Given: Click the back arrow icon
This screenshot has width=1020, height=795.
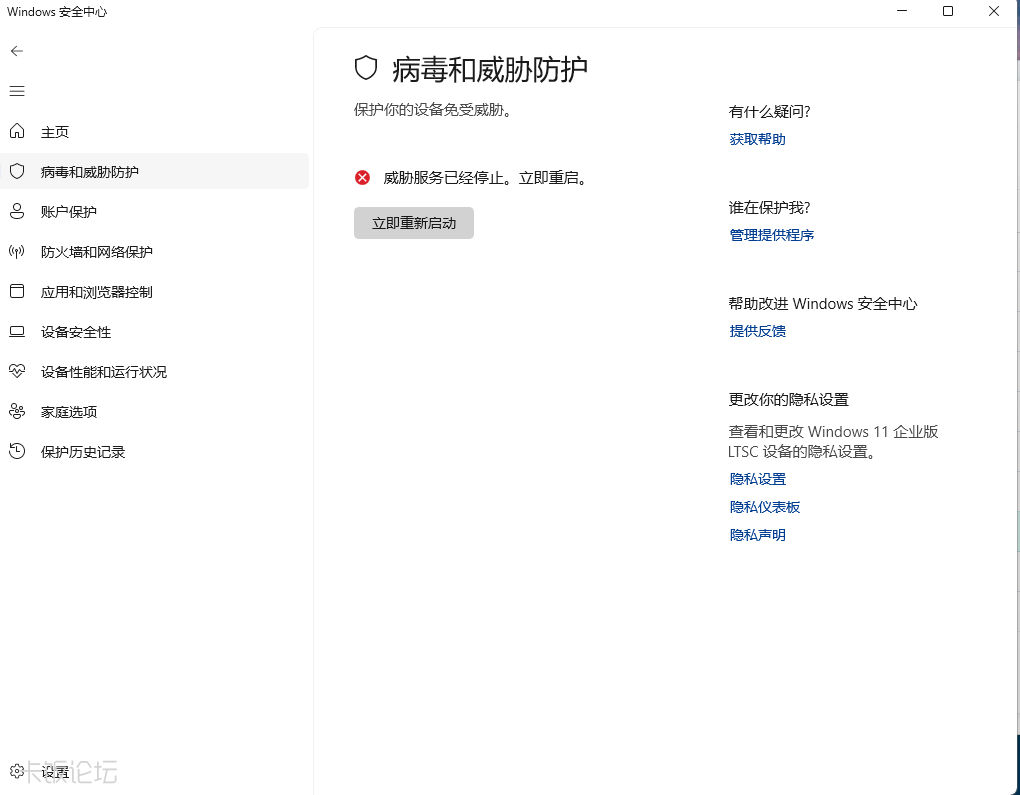Looking at the screenshot, I should pos(17,51).
